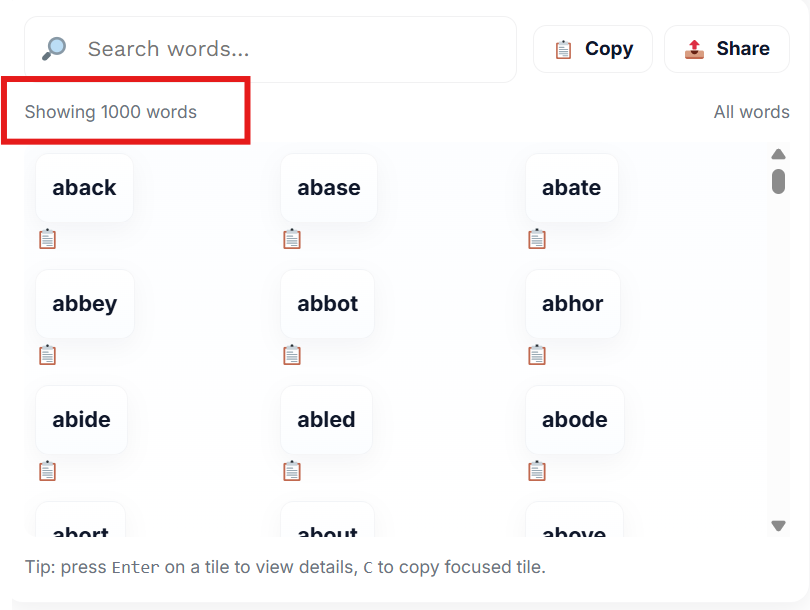Copy the word 'abase' via its clipboard icon

tap(292, 239)
